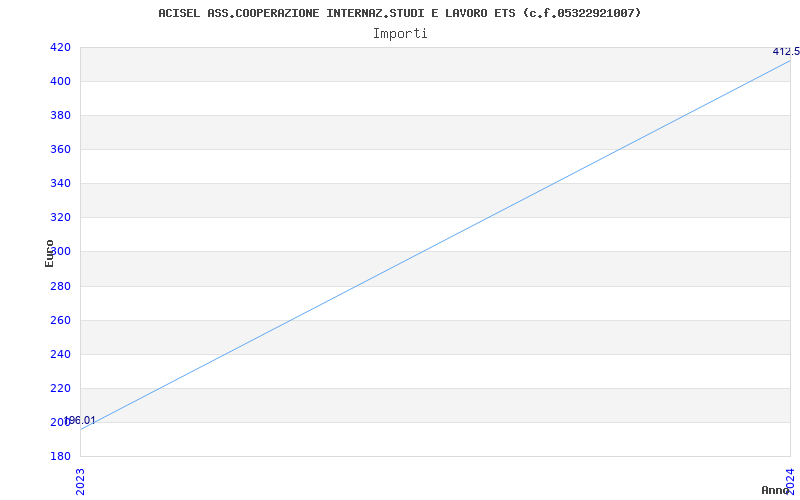Image resolution: width=800 pixels, height=500 pixels.
Task: Click the 220 y-axis value
Action: (x=60, y=388)
